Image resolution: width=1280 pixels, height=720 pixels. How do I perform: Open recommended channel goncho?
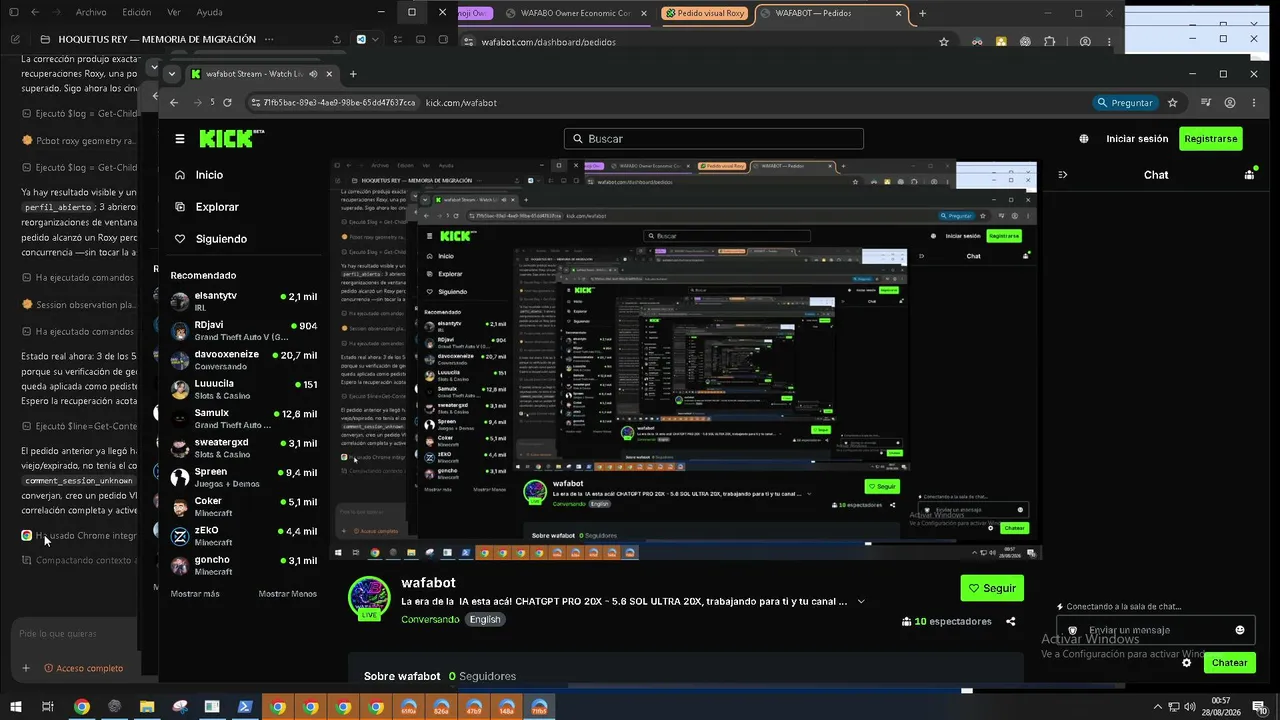pos(244,565)
